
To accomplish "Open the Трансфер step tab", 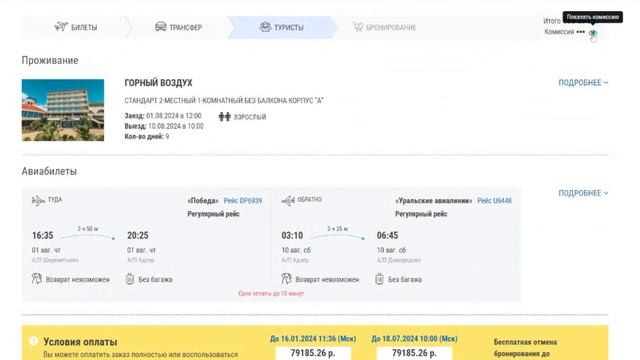I will (178, 27).
